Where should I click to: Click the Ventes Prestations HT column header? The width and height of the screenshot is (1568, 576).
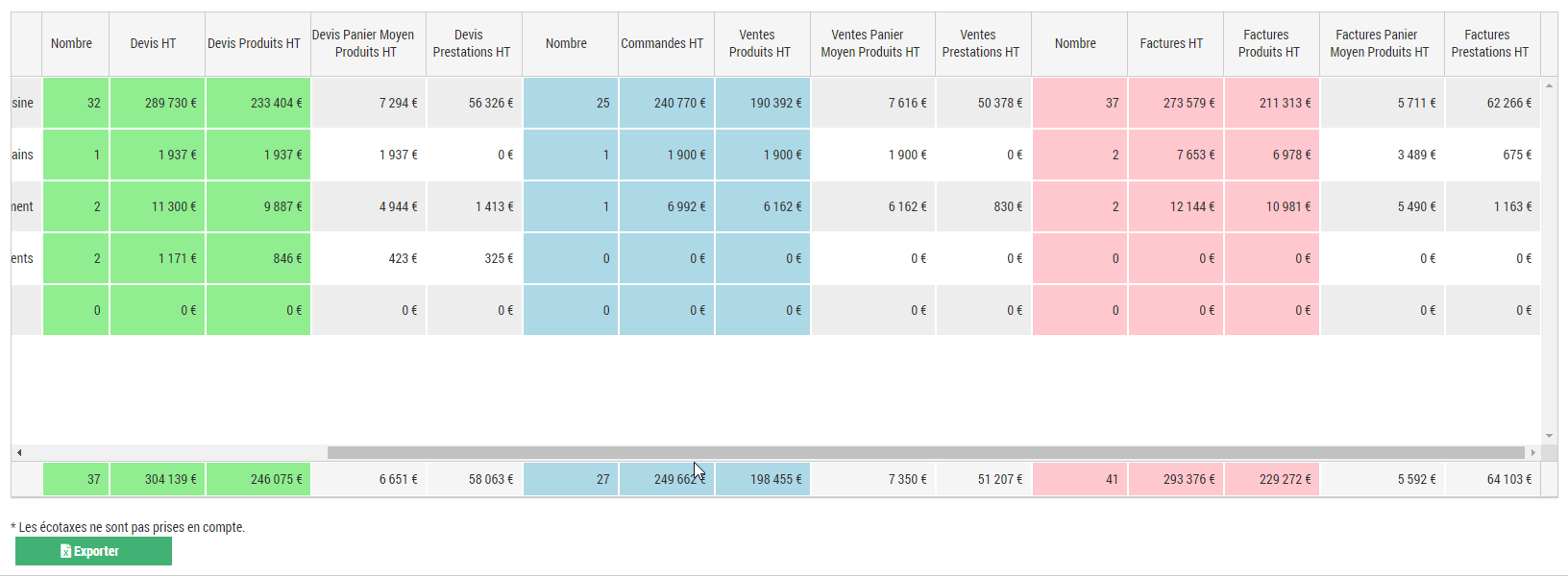pyautogui.click(x=980, y=44)
